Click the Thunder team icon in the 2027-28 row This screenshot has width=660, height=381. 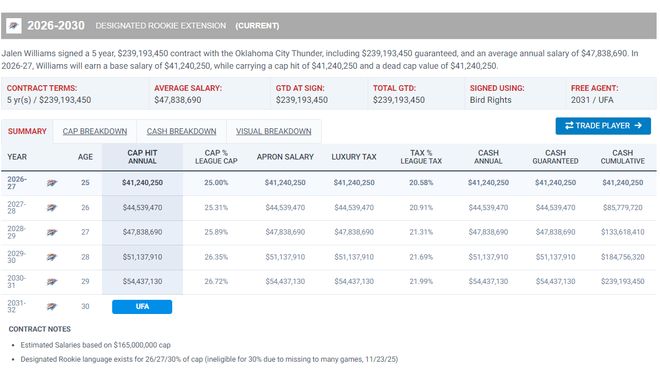point(52,208)
